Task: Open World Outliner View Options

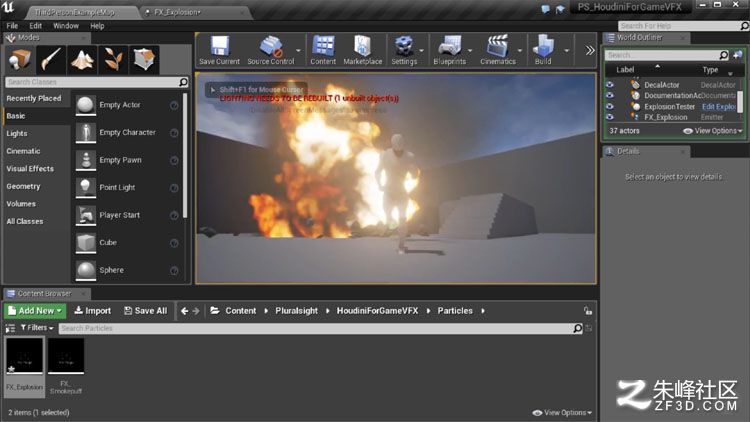Action: pyautogui.click(x=713, y=131)
